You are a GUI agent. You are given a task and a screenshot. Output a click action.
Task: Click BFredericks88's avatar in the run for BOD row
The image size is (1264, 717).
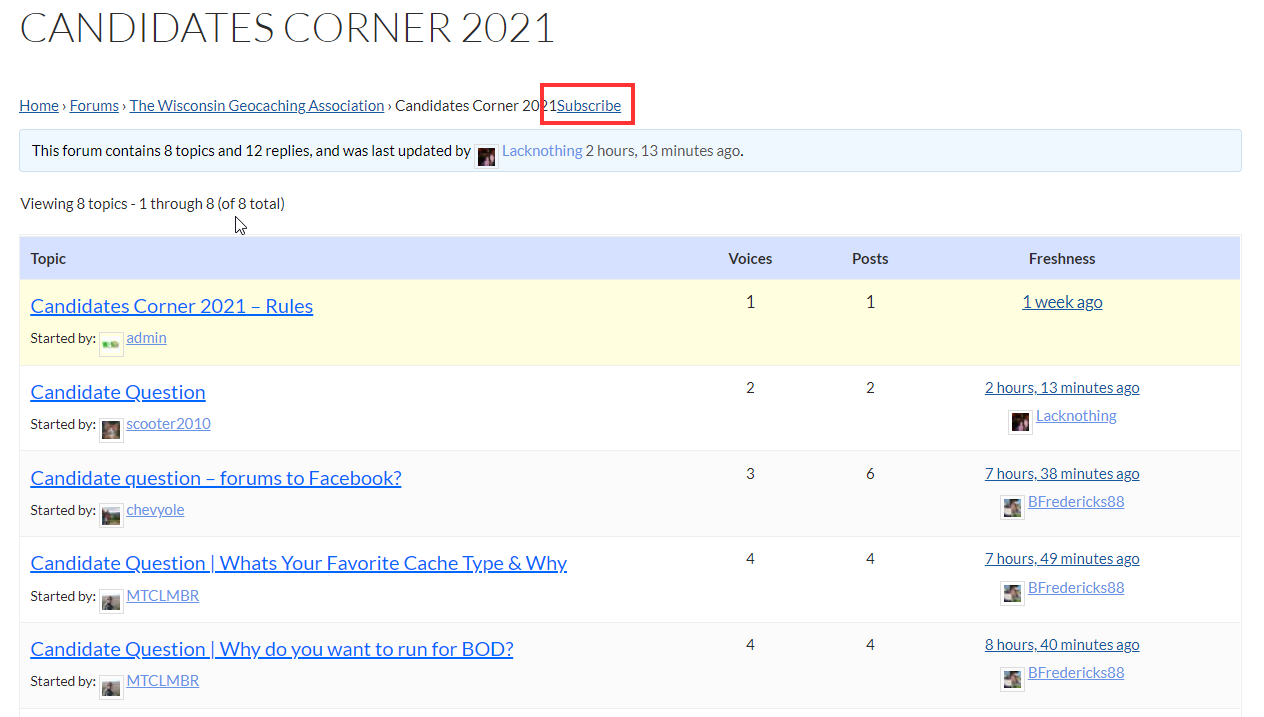[1012, 679]
